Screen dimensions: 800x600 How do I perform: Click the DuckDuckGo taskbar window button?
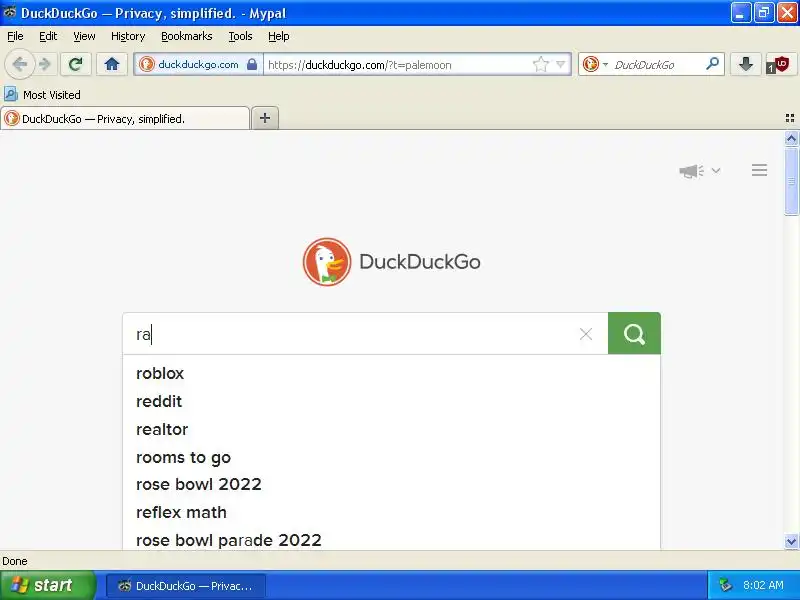[x=186, y=586]
